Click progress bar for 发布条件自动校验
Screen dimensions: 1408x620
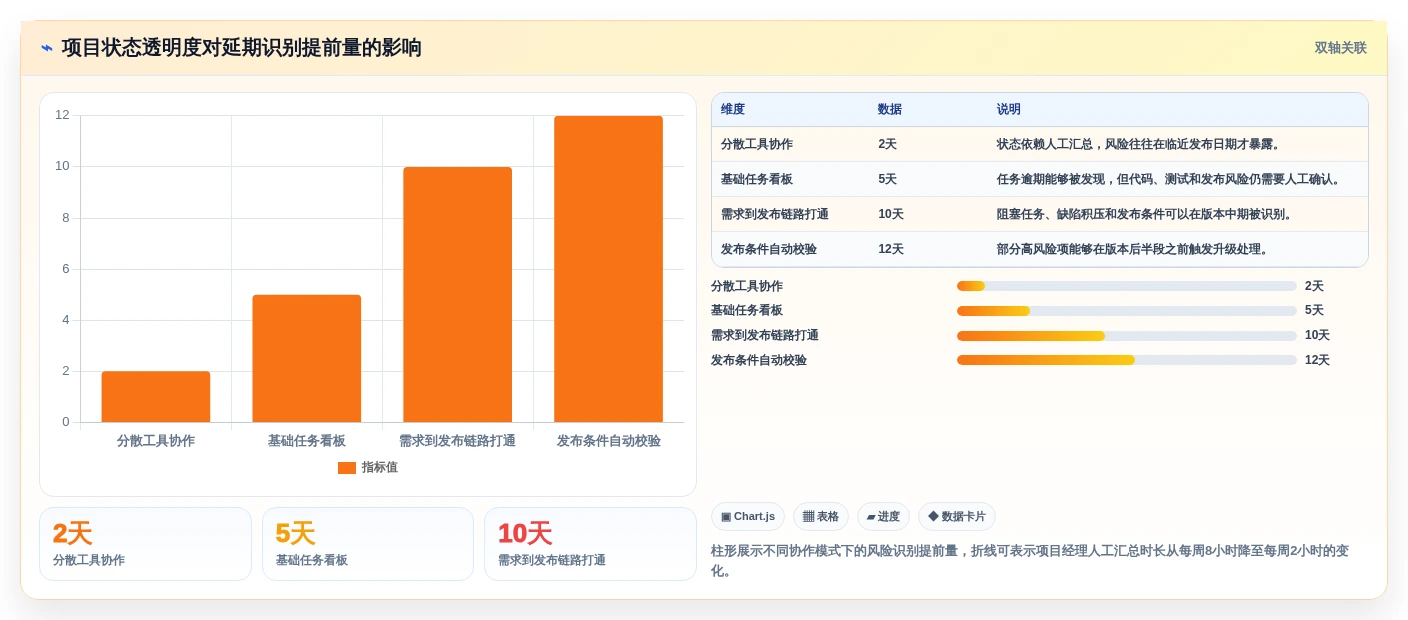[x=1127, y=360]
